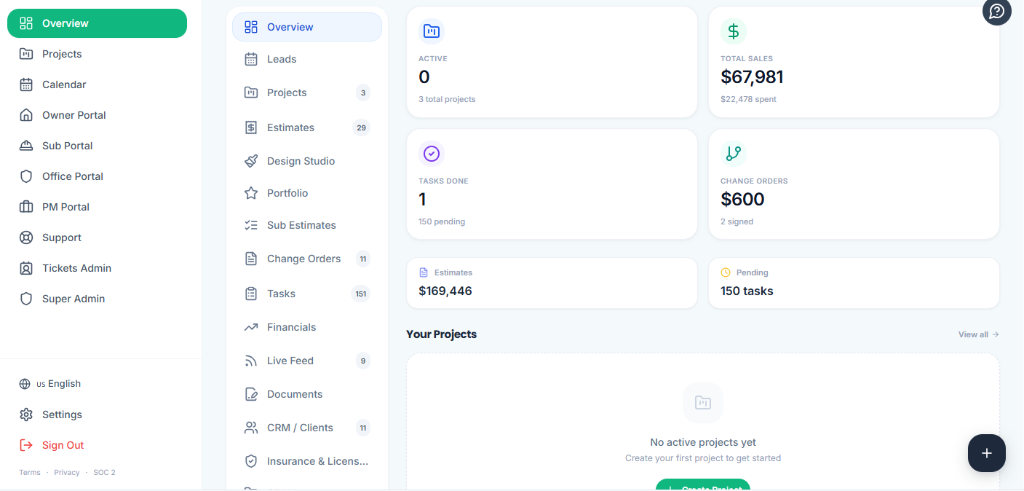Click the Change Orders document icon
The image size is (1024, 491).
click(x=251, y=259)
